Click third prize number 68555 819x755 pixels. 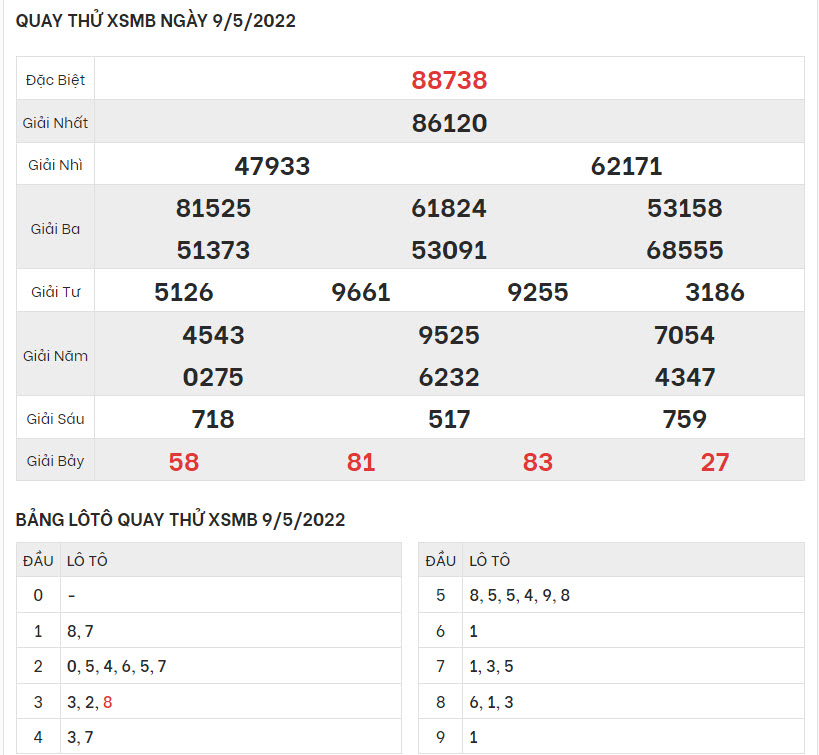point(685,250)
